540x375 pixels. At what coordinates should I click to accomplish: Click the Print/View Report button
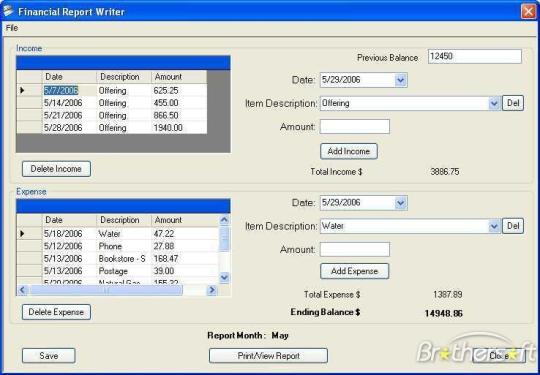[268, 356]
